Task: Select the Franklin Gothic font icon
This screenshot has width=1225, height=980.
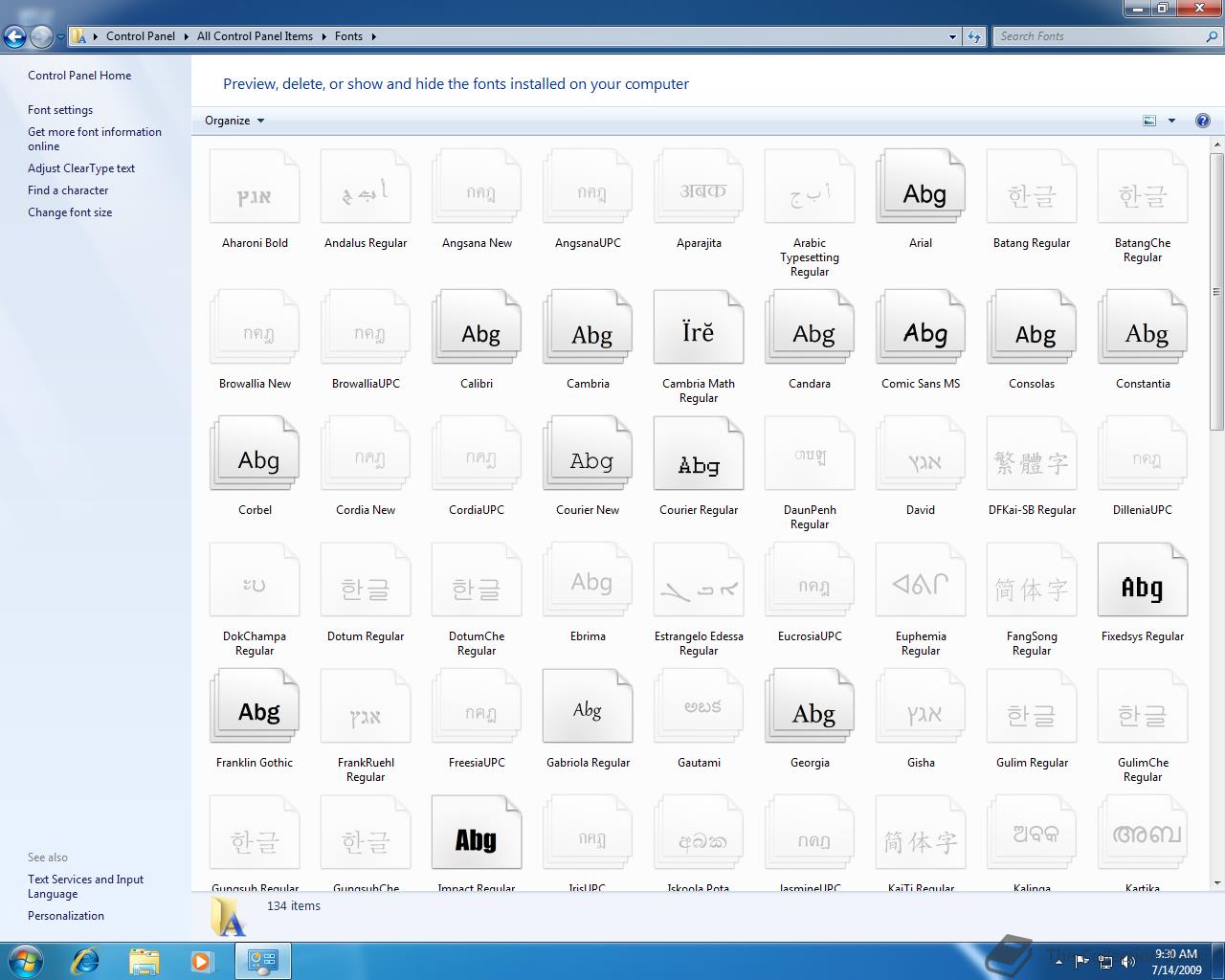Action: pos(255,707)
